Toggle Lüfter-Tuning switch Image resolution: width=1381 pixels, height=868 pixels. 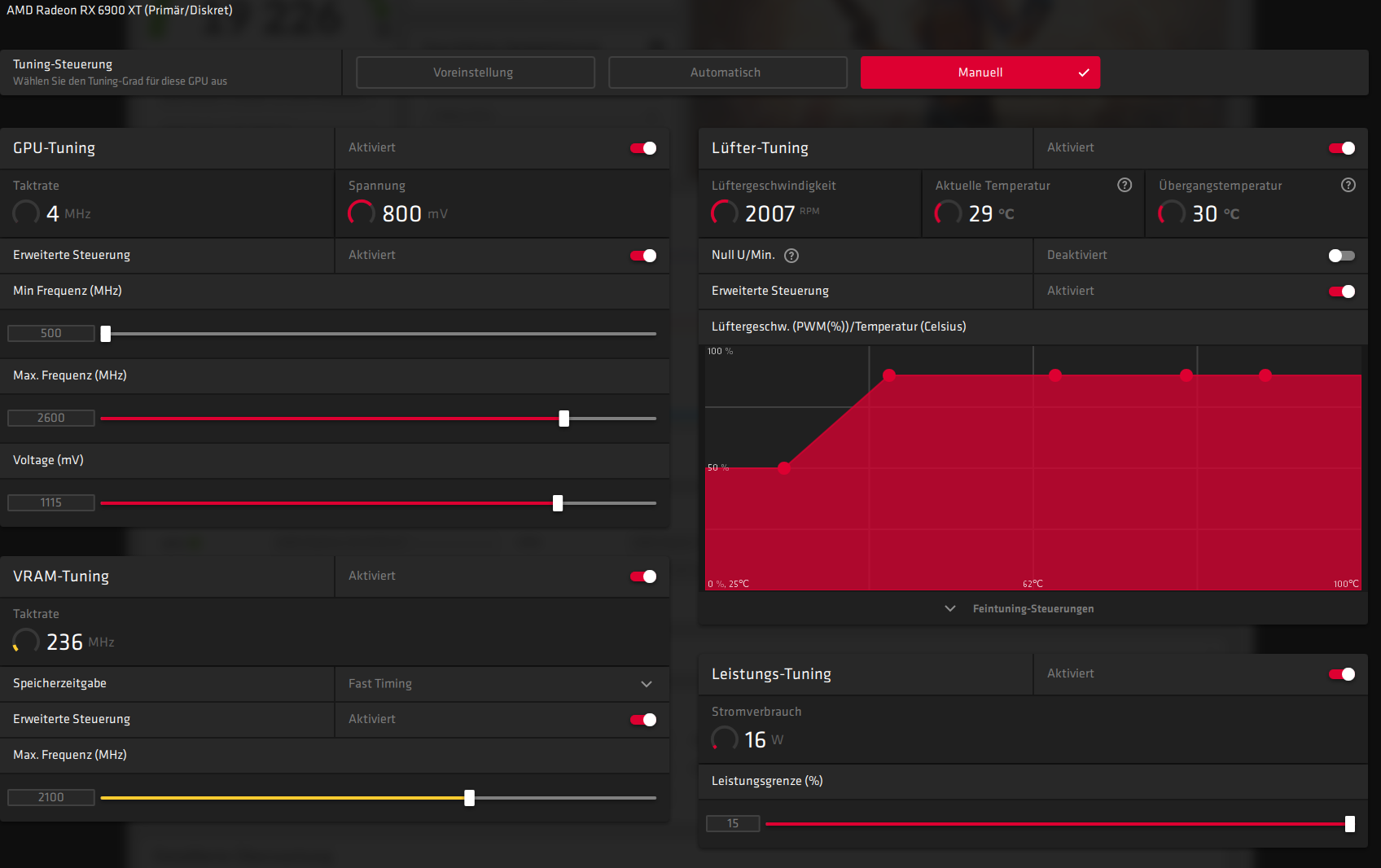pos(1342,148)
